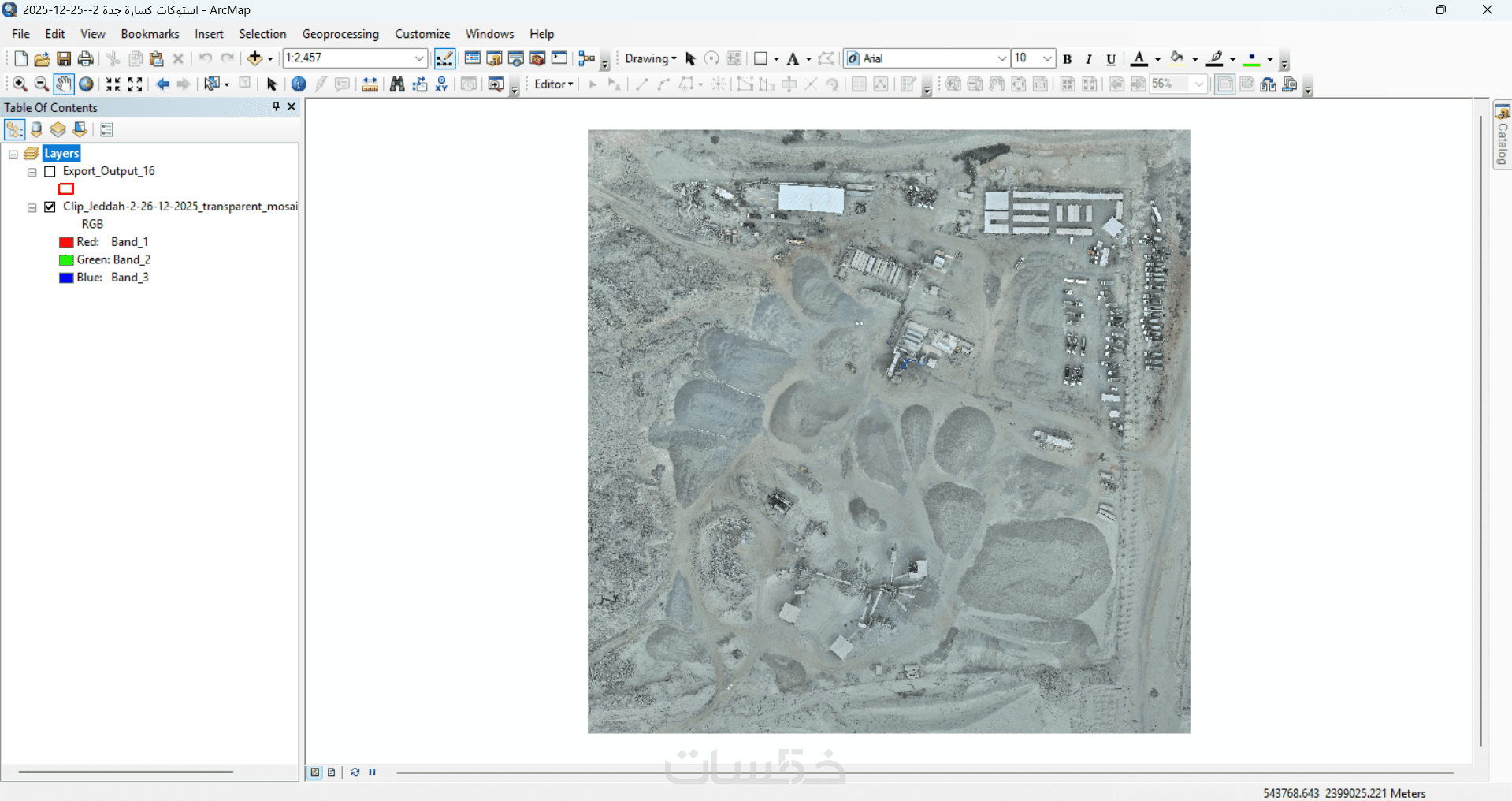1512x801 pixels.
Task: Open Go To XY tool
Action: tap(441, 84)
